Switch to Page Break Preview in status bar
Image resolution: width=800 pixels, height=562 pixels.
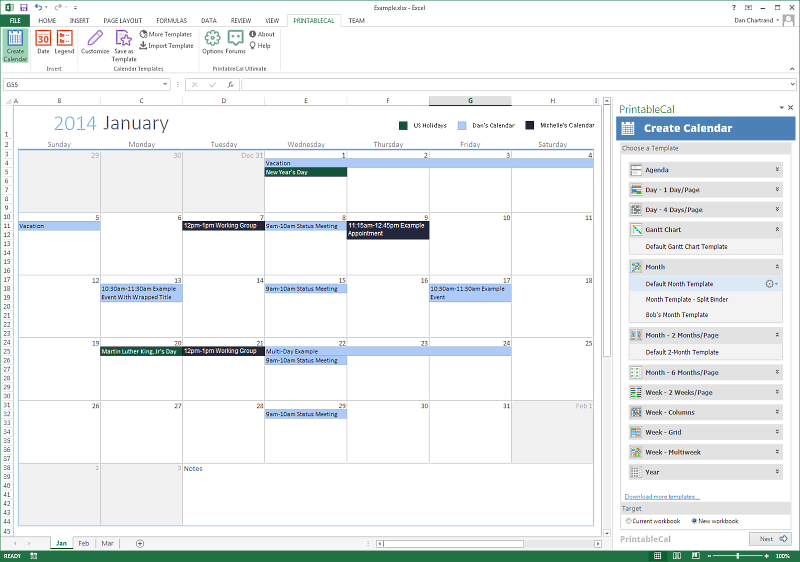pyautogui.click(x=695, y=556)
